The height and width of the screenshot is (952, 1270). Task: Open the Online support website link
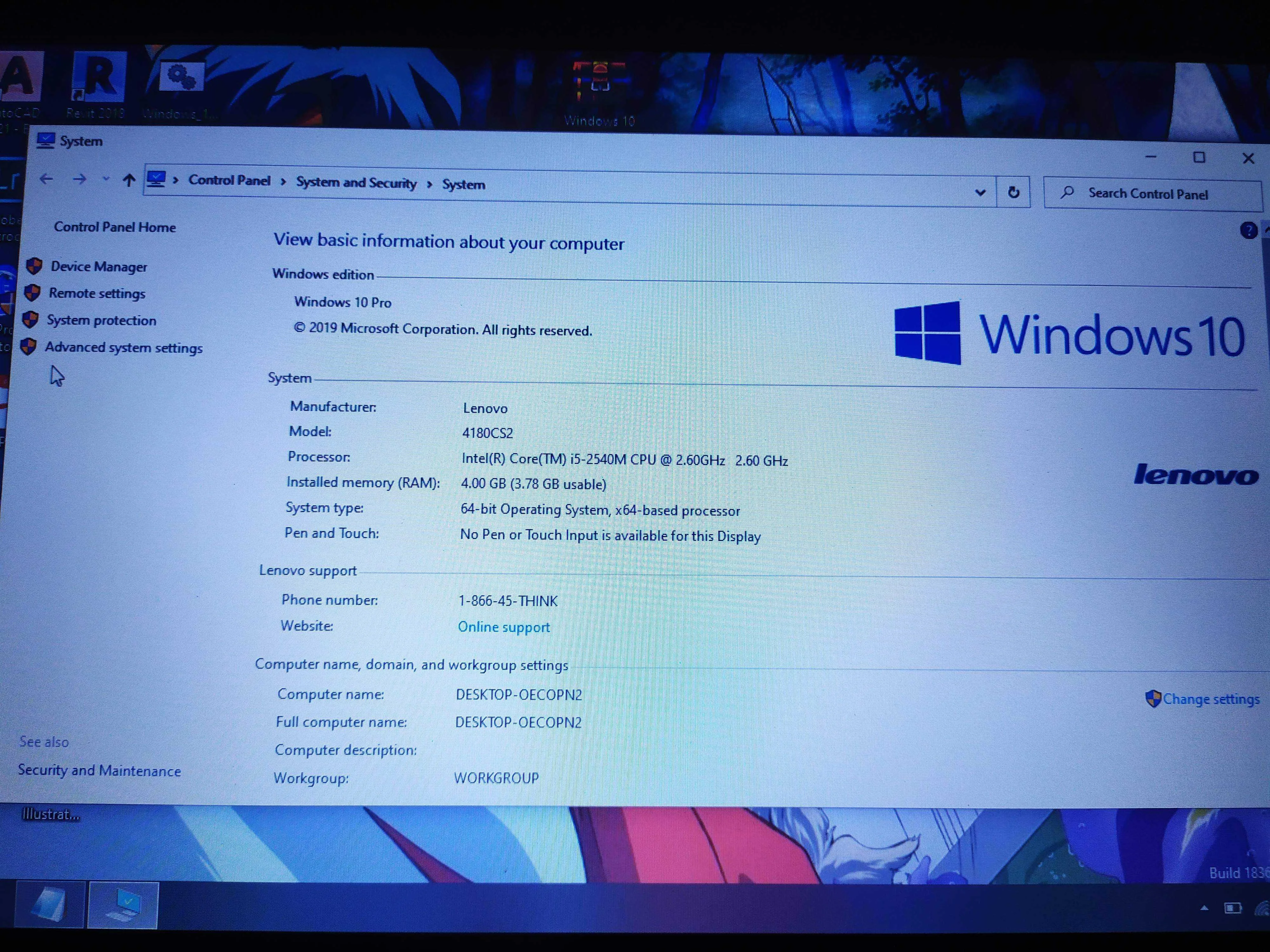(x=504, y=627)
